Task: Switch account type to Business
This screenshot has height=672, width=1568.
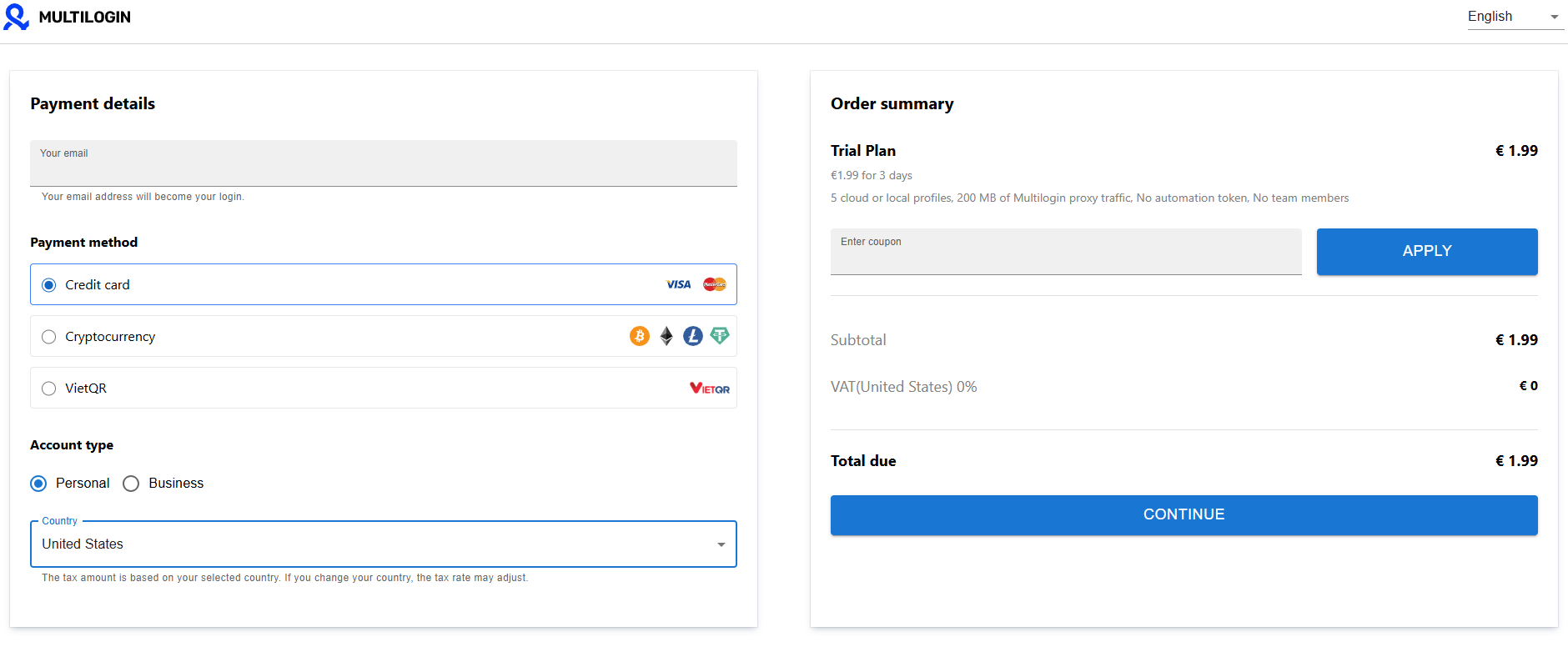Action: [131, 484]
